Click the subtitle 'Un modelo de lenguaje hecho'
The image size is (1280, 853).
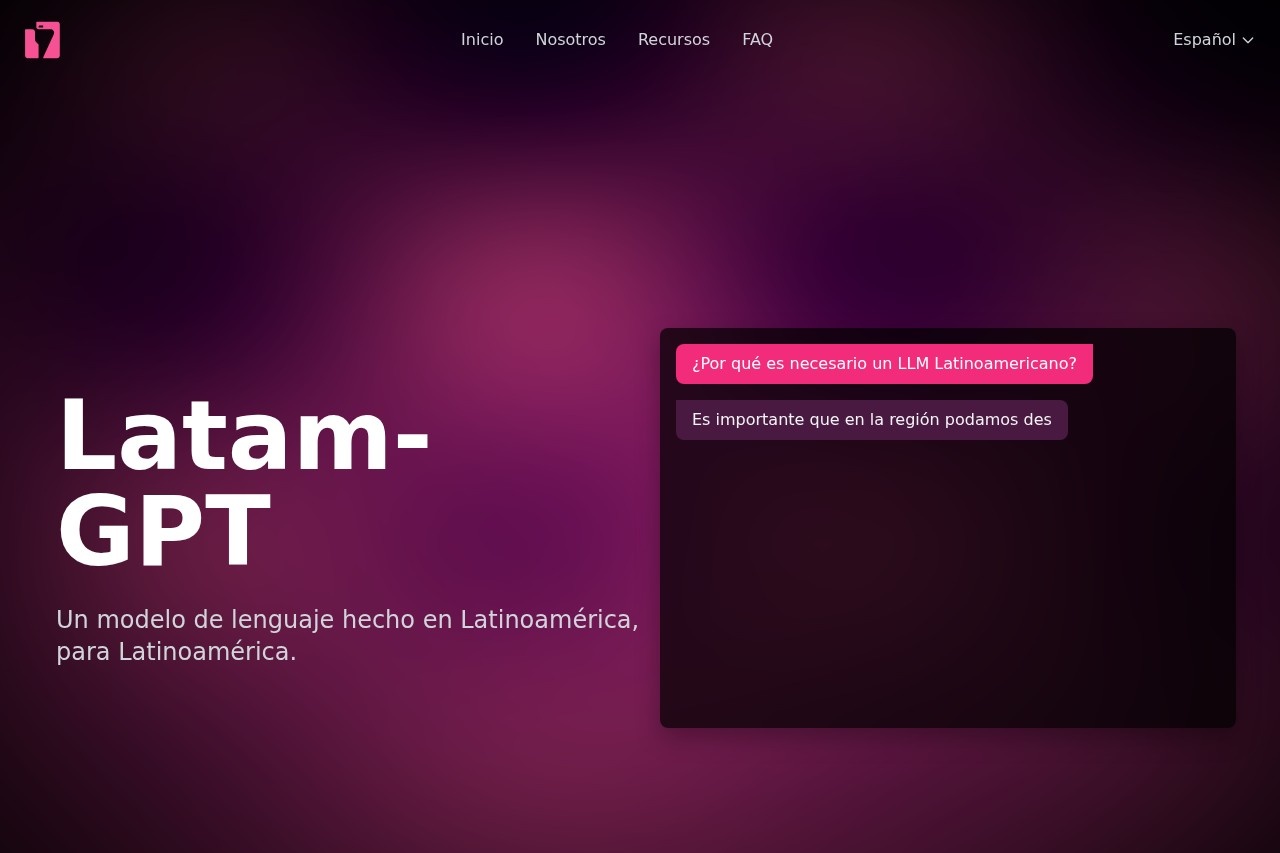(347, 635)
